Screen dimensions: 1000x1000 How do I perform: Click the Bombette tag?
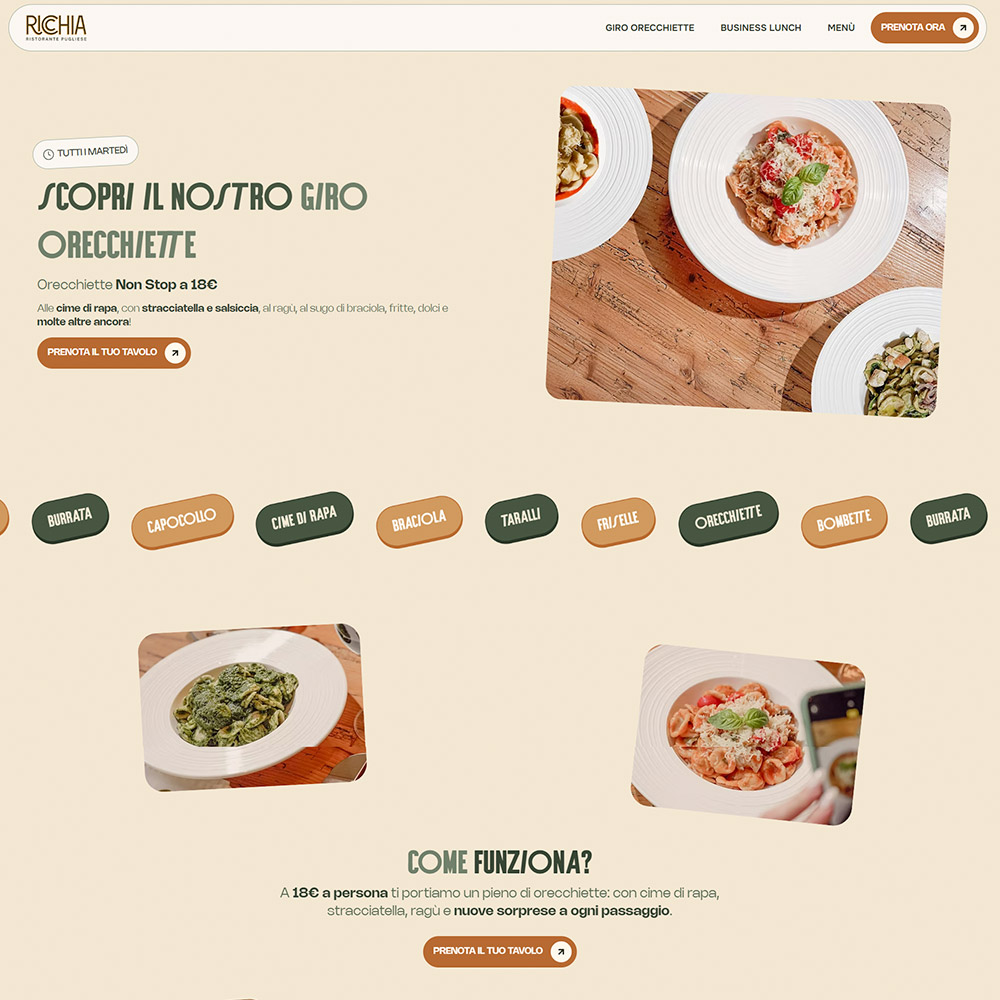tap(844, 522)
